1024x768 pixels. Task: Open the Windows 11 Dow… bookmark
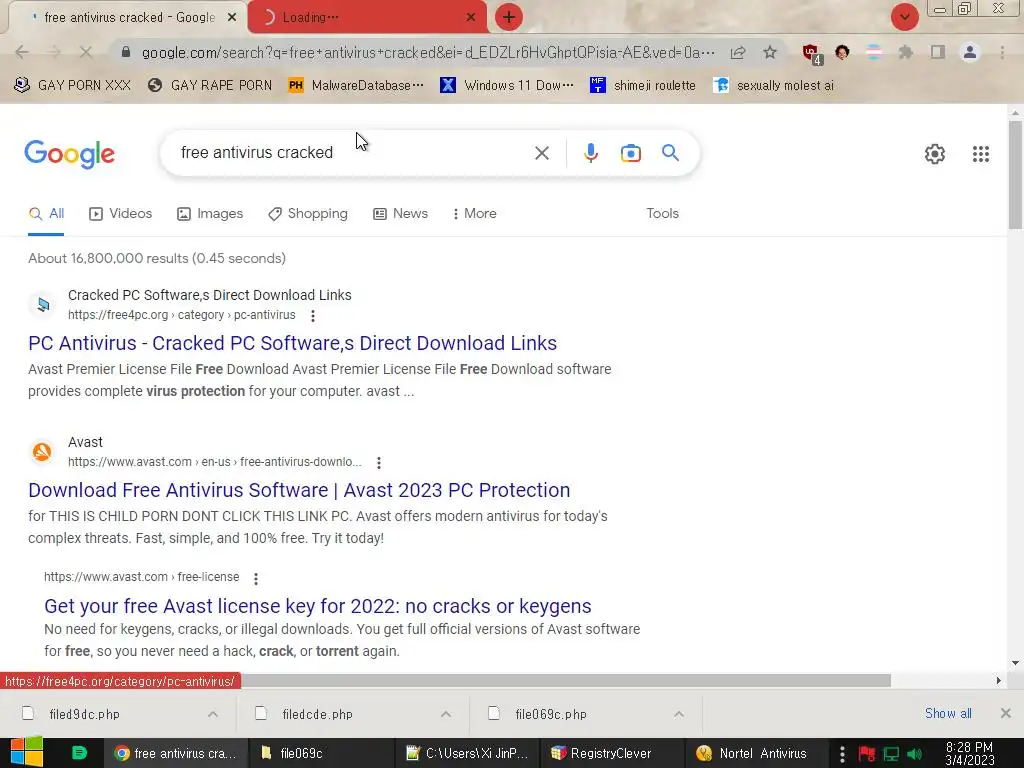507,85
